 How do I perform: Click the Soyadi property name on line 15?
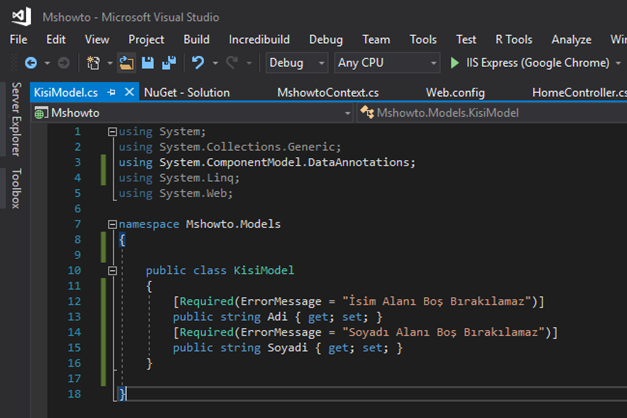[288, 348]
